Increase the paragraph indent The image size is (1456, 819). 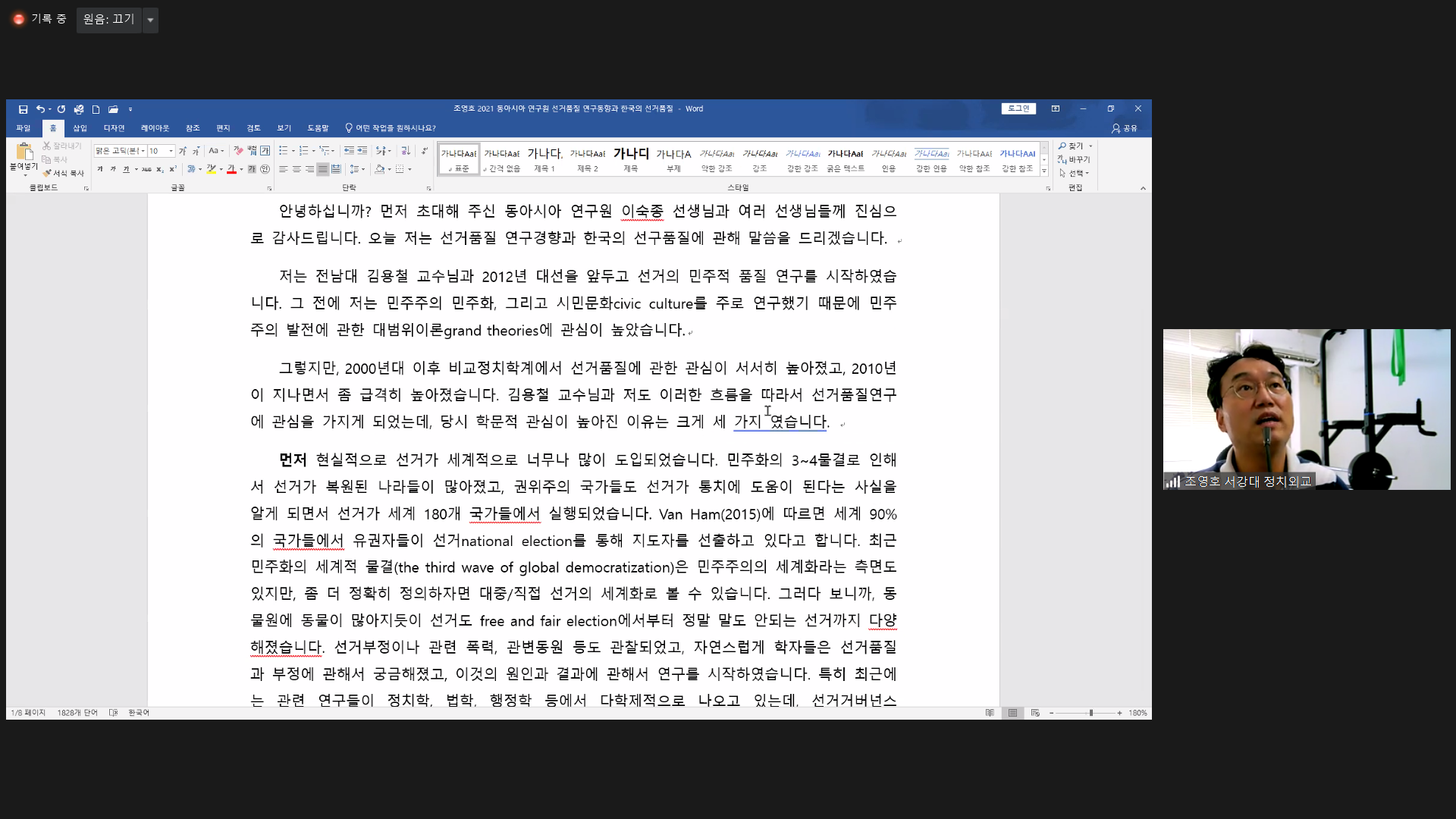(362, 151)
